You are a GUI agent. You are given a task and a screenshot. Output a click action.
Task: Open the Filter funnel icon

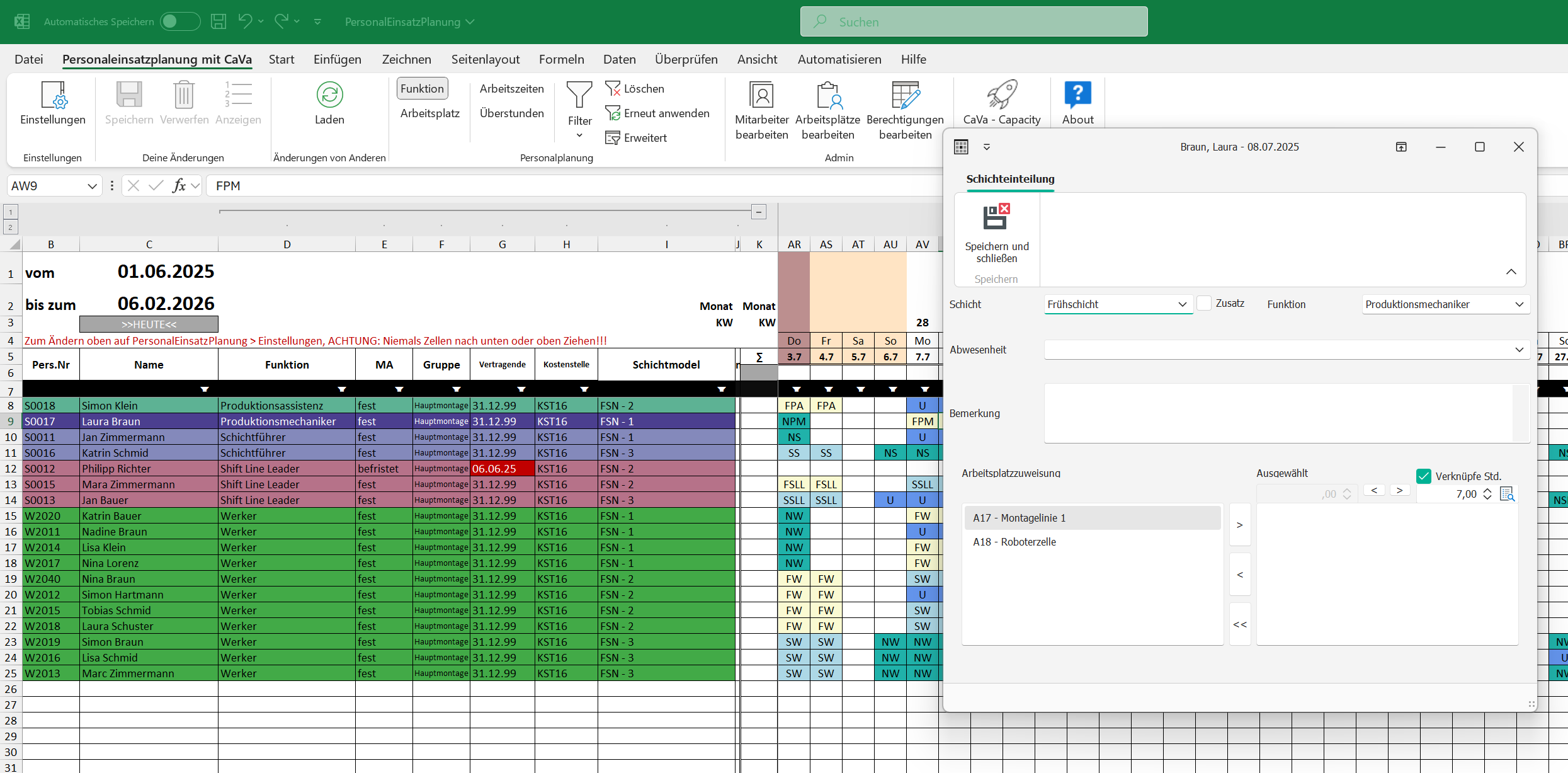pos(579,95)
